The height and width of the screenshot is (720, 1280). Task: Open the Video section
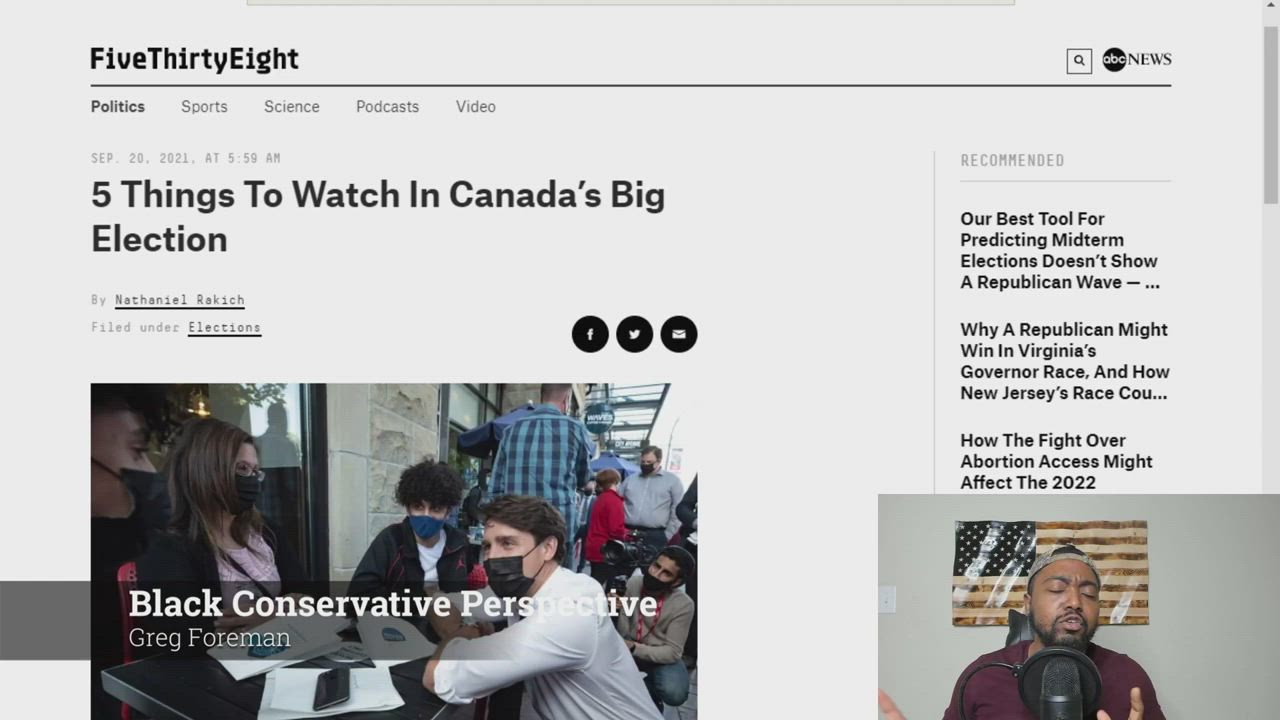(476, 107)
